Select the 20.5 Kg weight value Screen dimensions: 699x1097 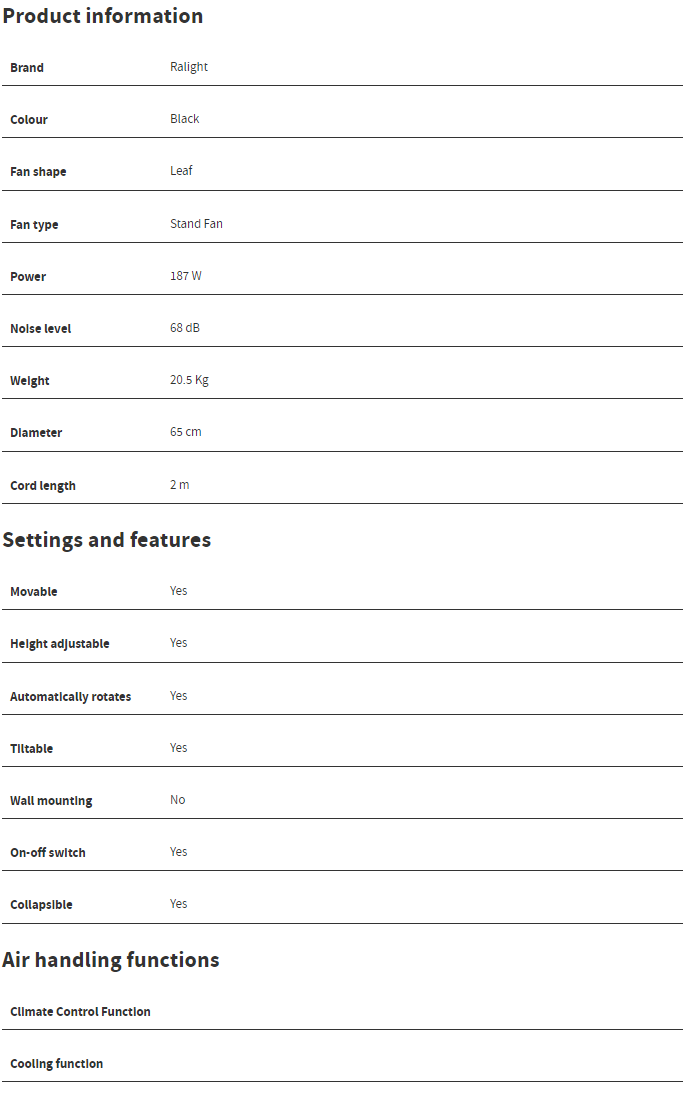click(189, 380)
